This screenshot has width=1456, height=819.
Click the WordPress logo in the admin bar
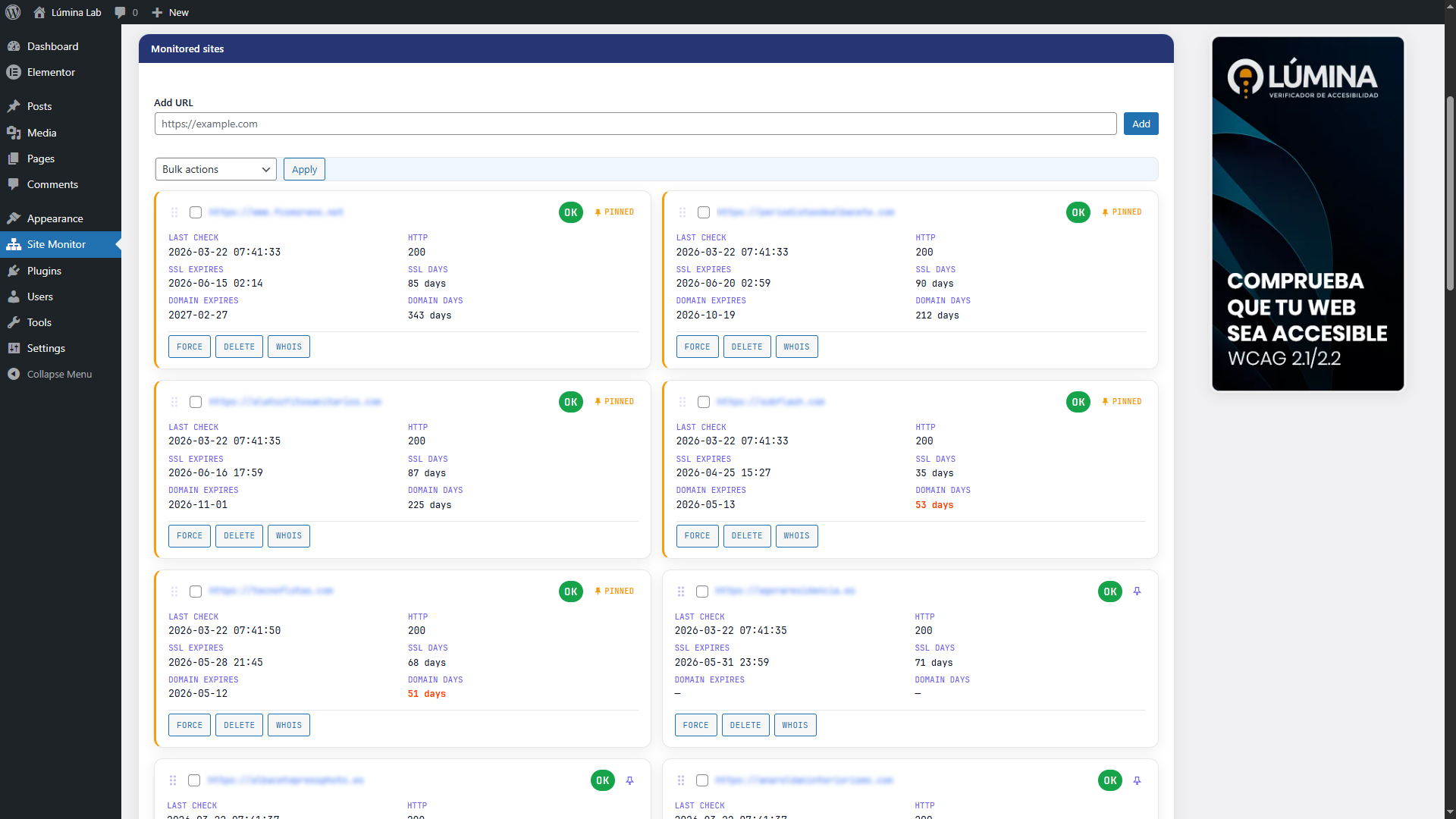(x=13, y=12)
